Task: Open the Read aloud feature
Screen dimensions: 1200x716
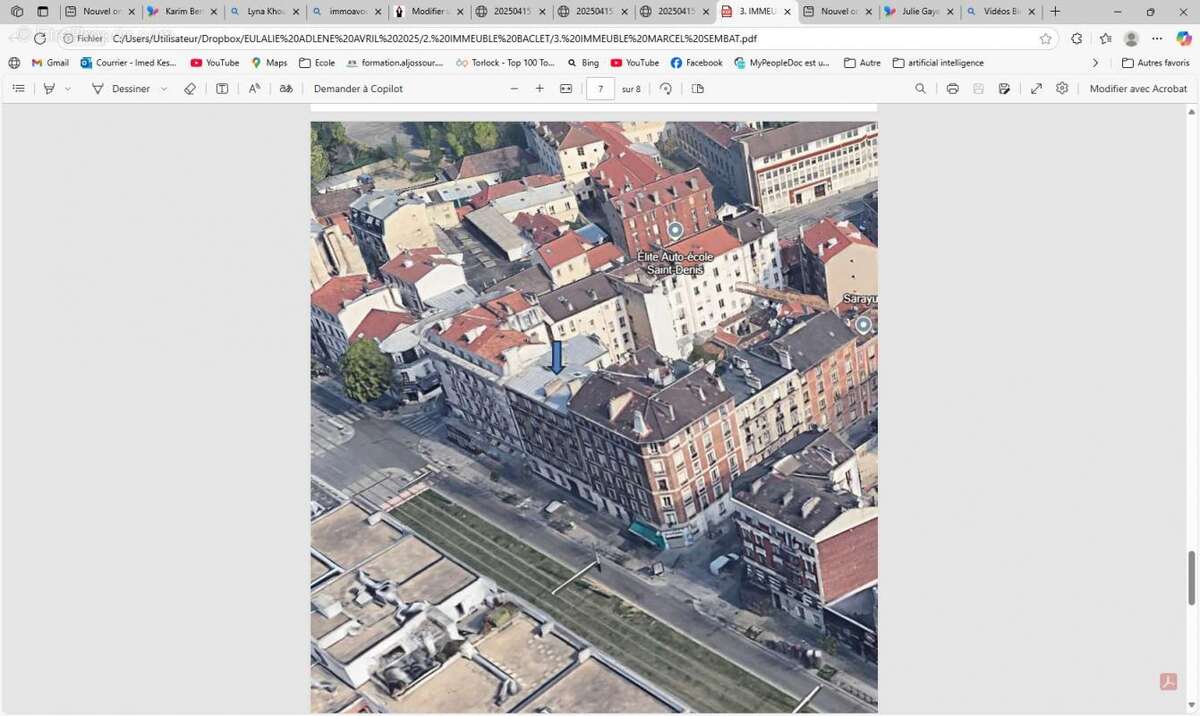Action: pos(253,88)
